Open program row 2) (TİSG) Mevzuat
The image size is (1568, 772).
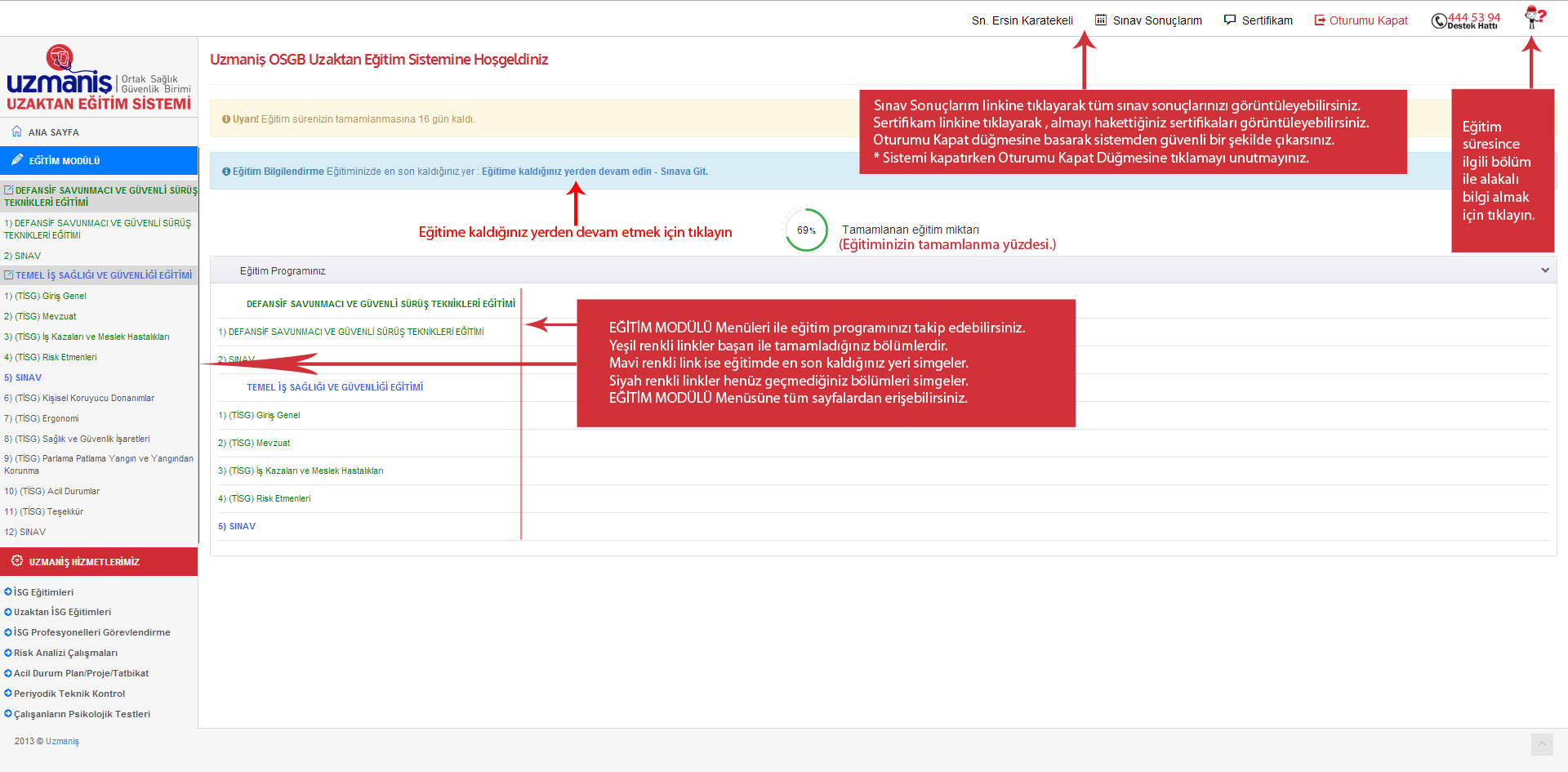pyautogui.click(x=254, y=443)
